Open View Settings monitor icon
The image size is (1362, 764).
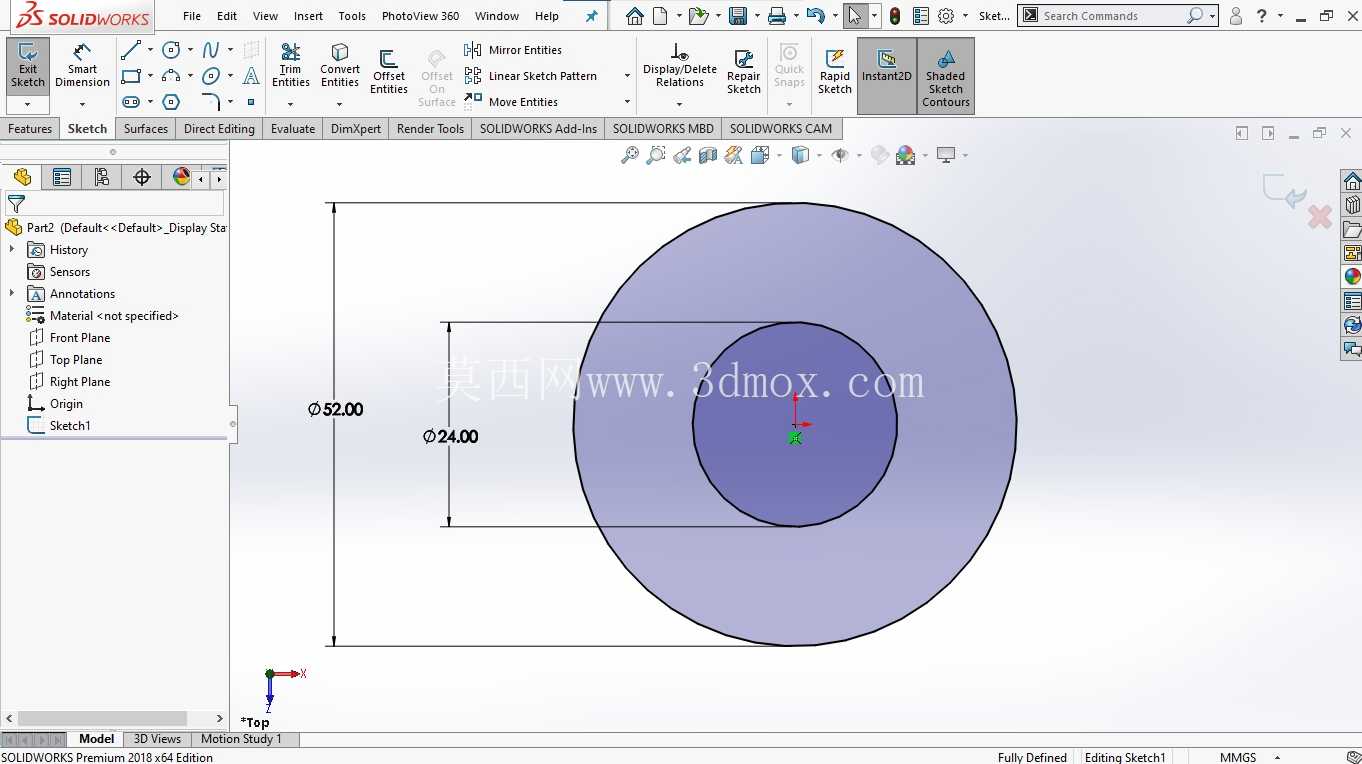click(946, 155)
